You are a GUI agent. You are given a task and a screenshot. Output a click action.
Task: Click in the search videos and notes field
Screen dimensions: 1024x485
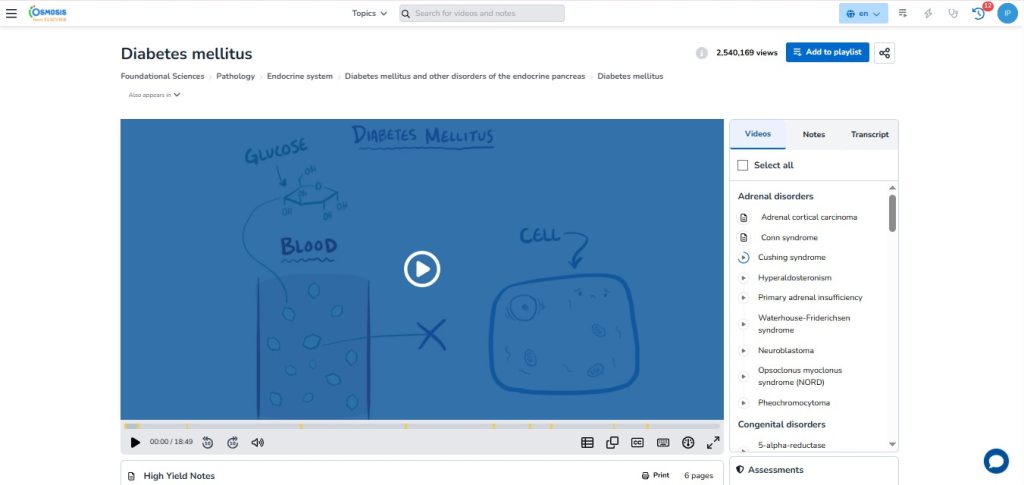tap(482, 13)
